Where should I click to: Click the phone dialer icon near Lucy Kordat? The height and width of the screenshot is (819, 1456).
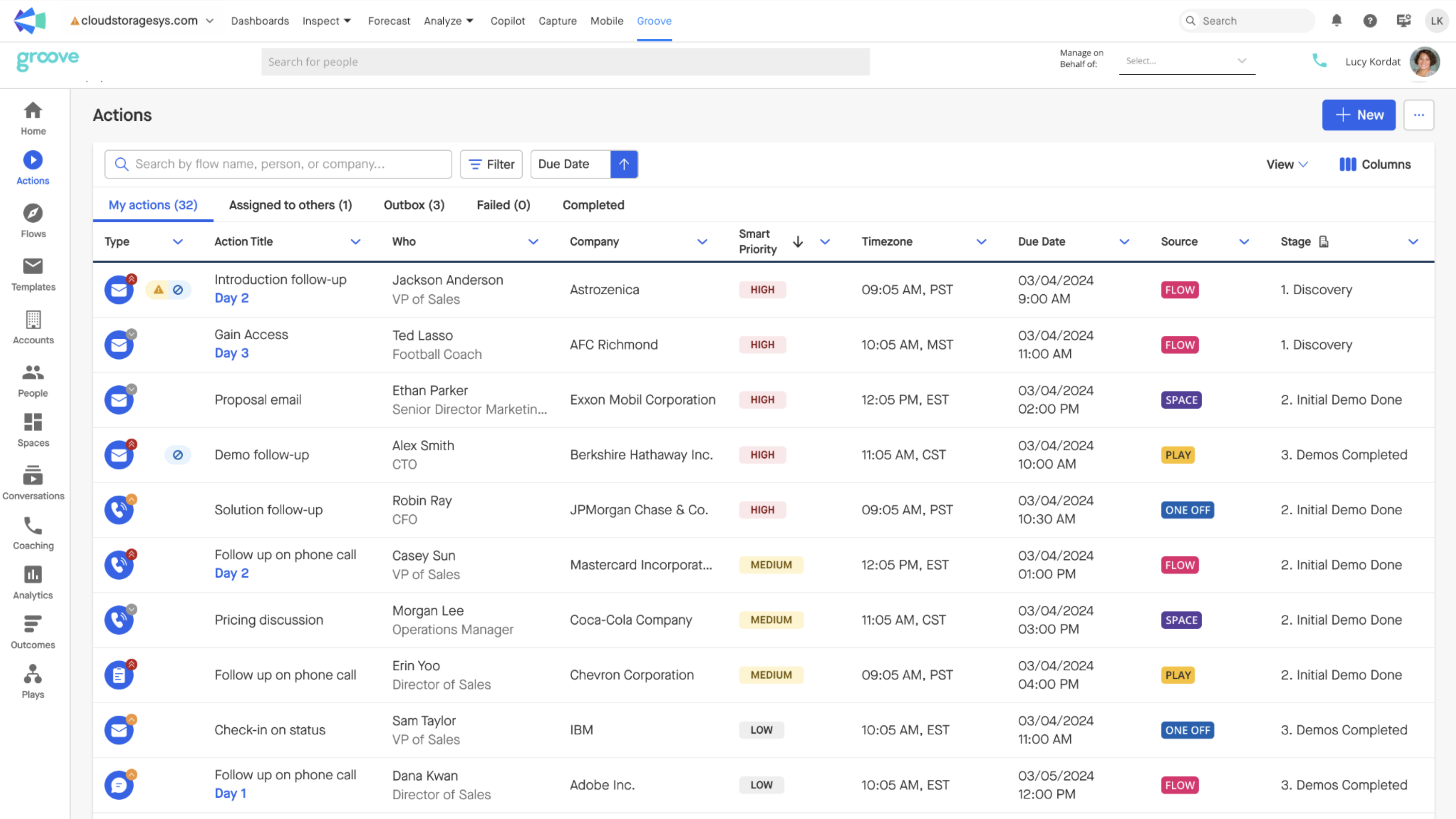tap(1319, 61)
